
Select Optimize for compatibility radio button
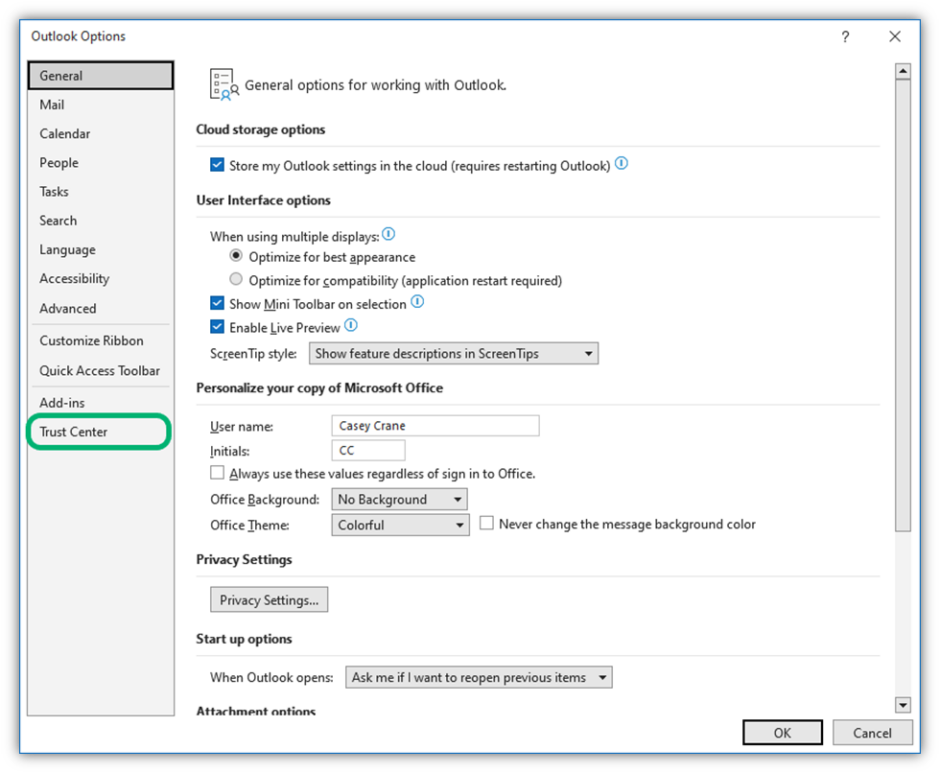pos(236,280)
